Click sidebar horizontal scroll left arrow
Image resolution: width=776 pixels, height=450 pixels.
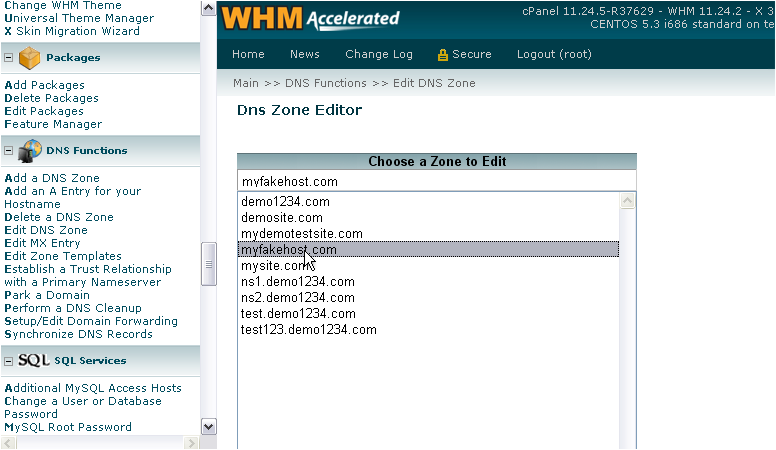click(x=8, y=443)
